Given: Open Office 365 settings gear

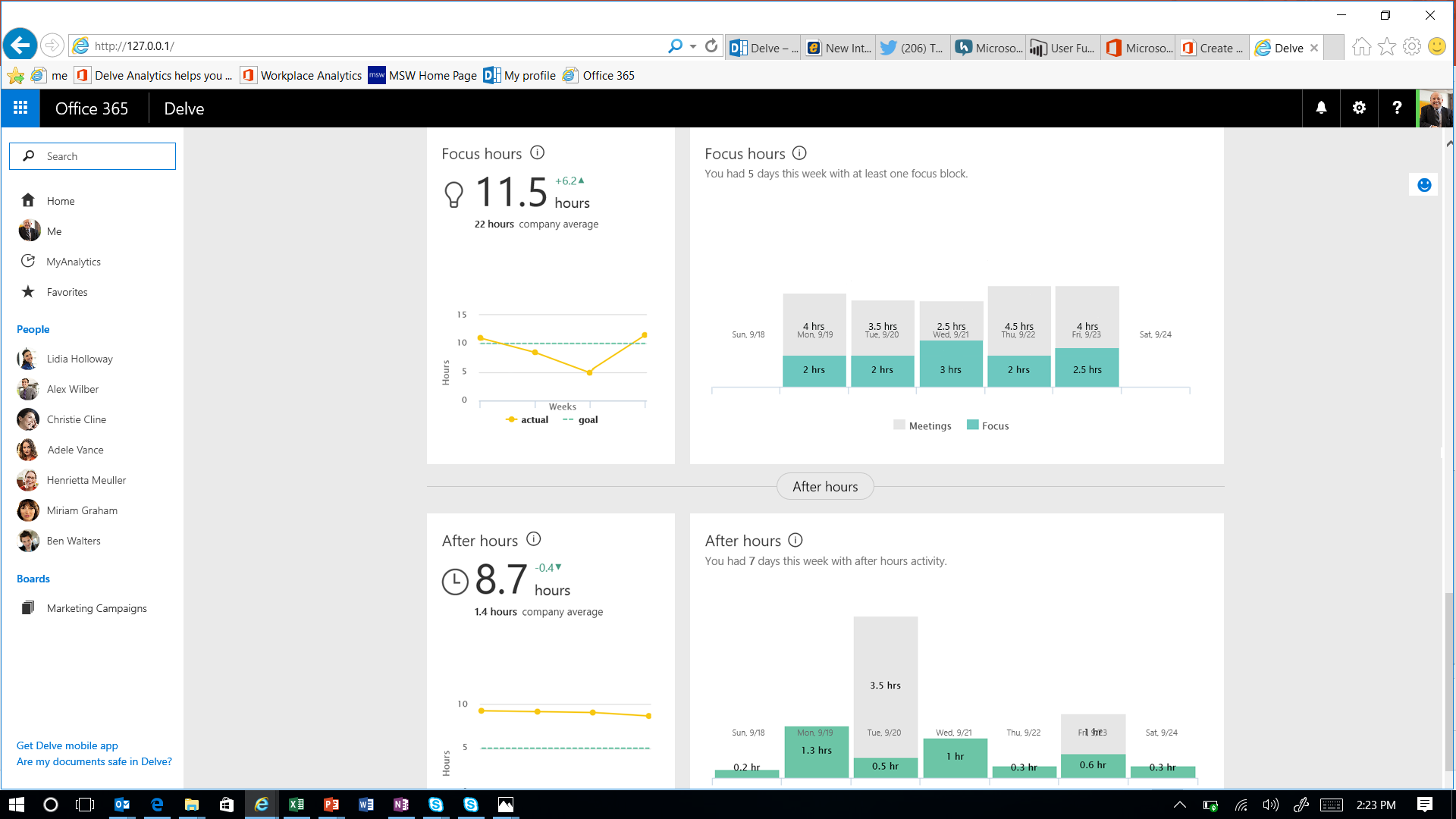Looking at the screenshot, I should click(1359, 108).
